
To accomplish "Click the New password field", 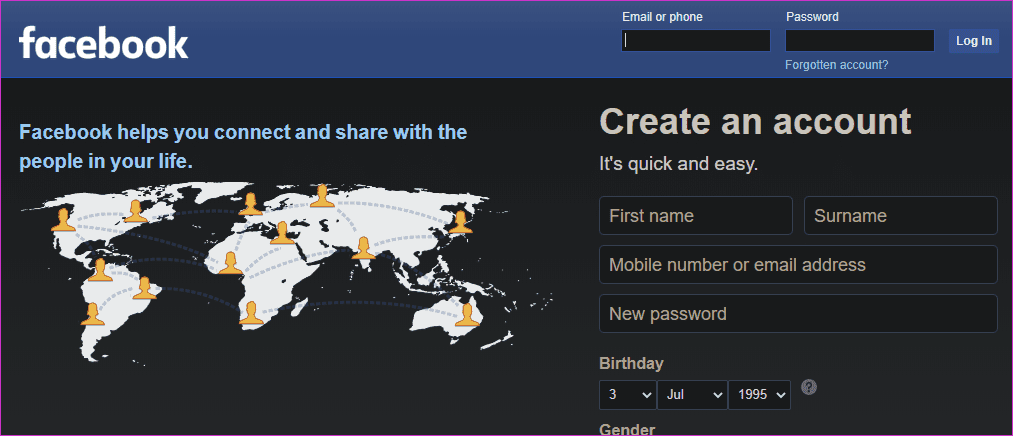I will tap(799, 314).
